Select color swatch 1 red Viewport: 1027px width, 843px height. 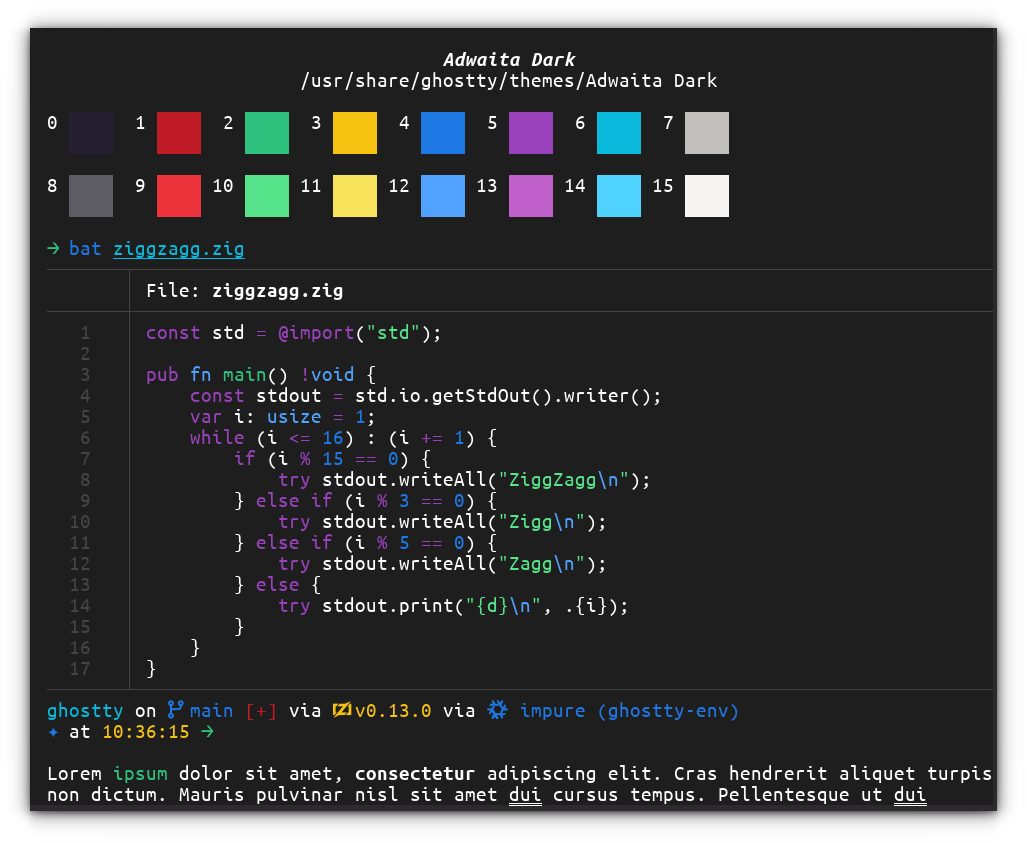[x=178, y=133]
